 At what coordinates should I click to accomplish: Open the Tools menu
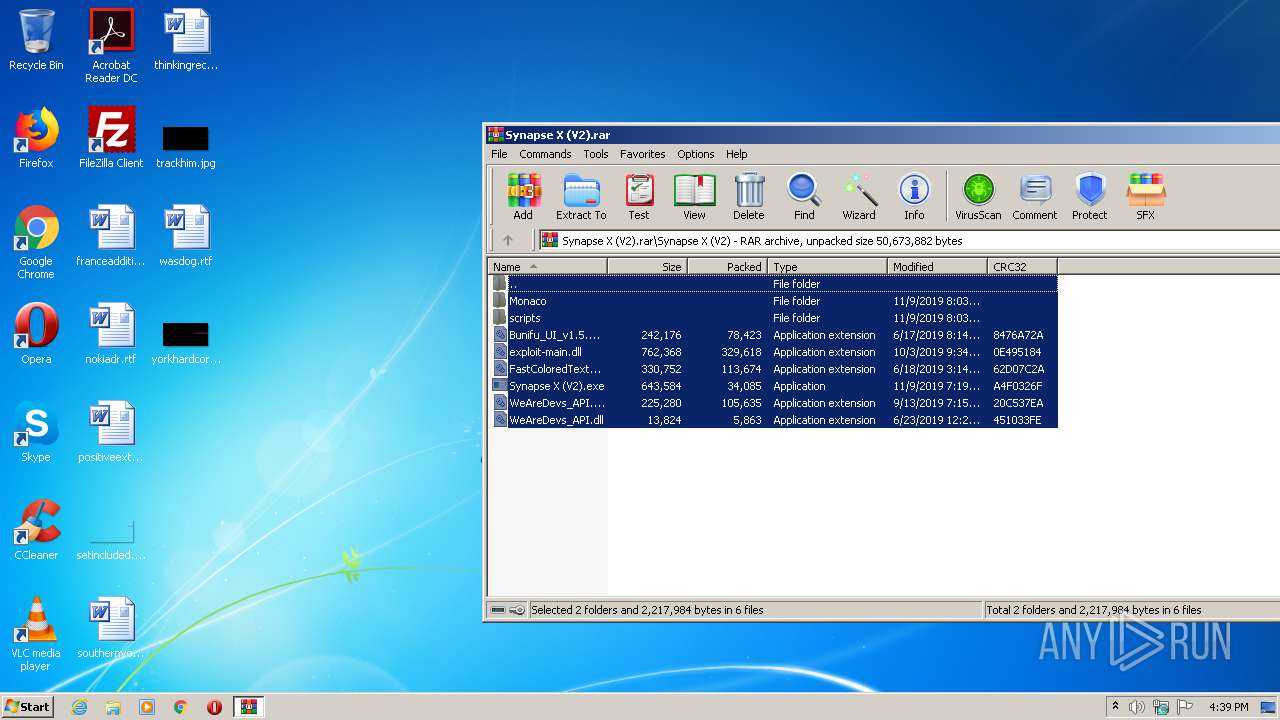coord(596,154)
